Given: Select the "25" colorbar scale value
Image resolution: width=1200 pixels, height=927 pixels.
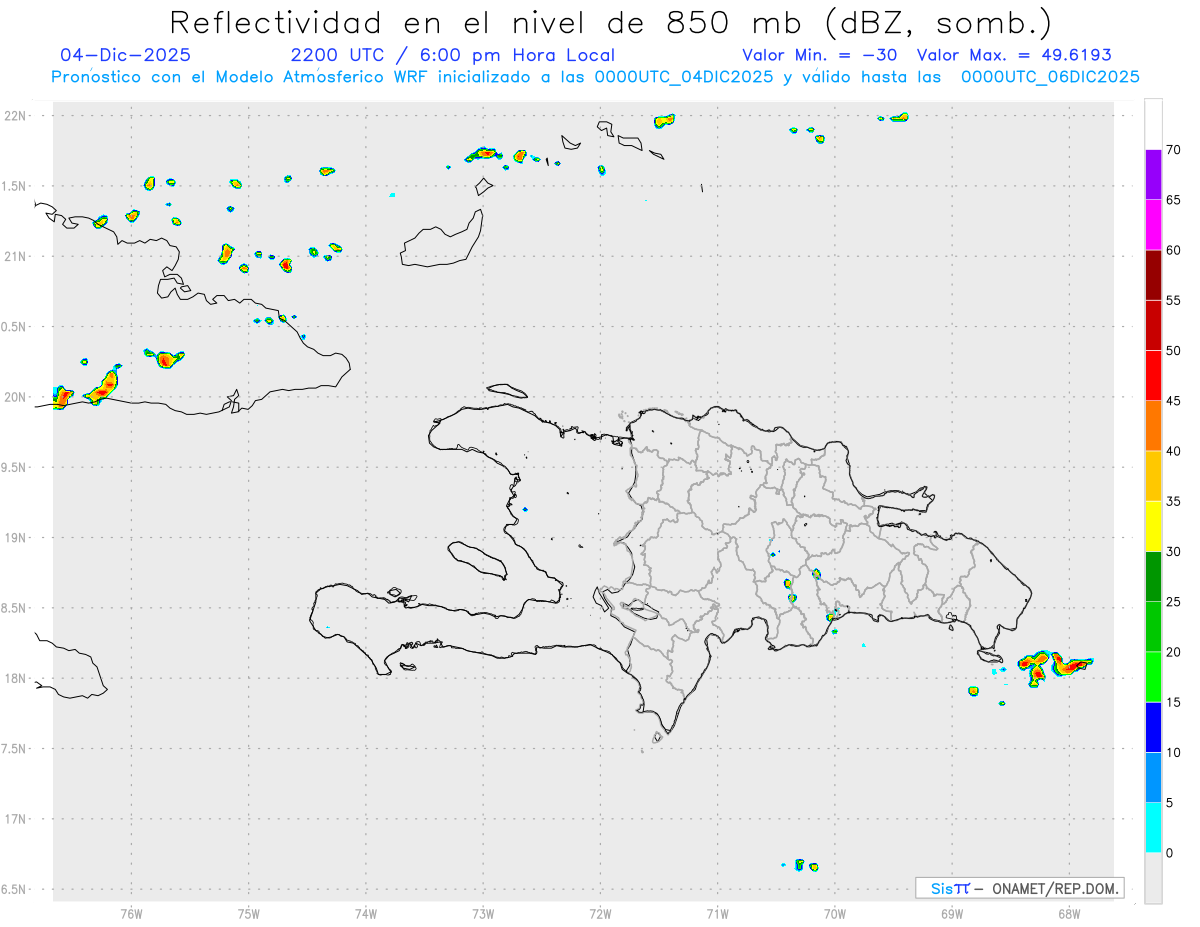Looking at the screenshot, I should [1173, 602].
